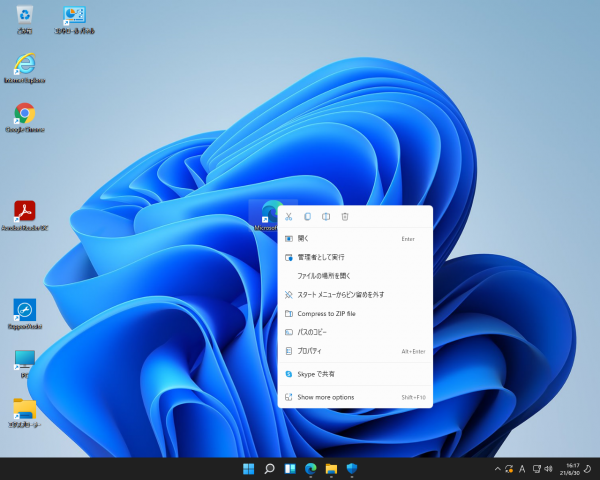Expand Show more options entry
The image size is (600, 480).
tap(355, 397)
